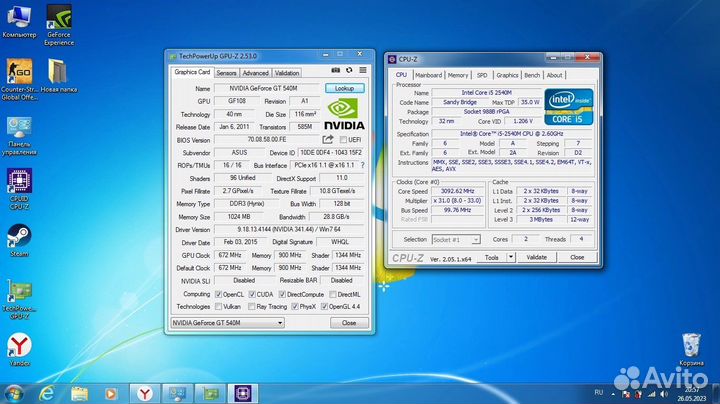Image resolution: width=720 pixels, height=404 pixels.
Task: Open the GPU selection dropdown in GPU-Z
Action: point(227,323)
